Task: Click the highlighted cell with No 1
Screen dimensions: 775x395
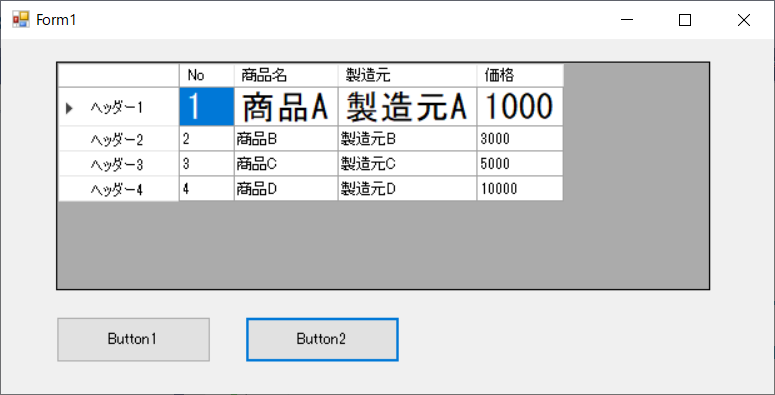Action: [207, 107]
